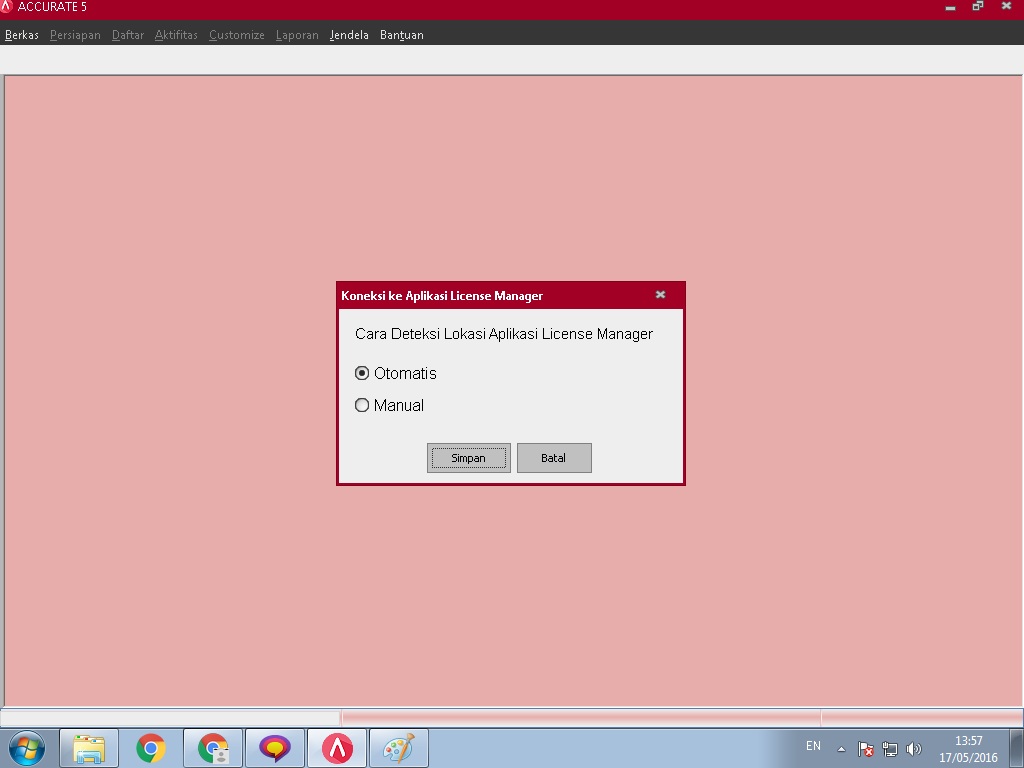This screenshot has width=1024, height=768.
Task: Select the Manual radio button
Action: point(362,405)
